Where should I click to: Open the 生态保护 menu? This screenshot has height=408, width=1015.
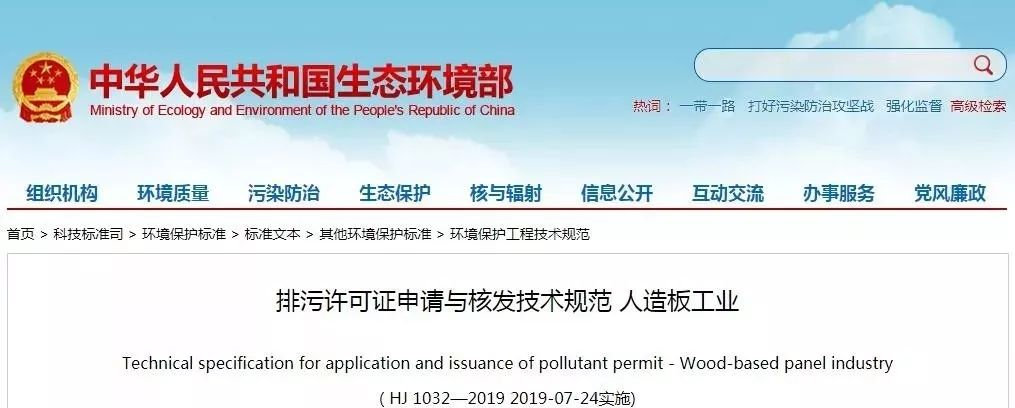395,193
